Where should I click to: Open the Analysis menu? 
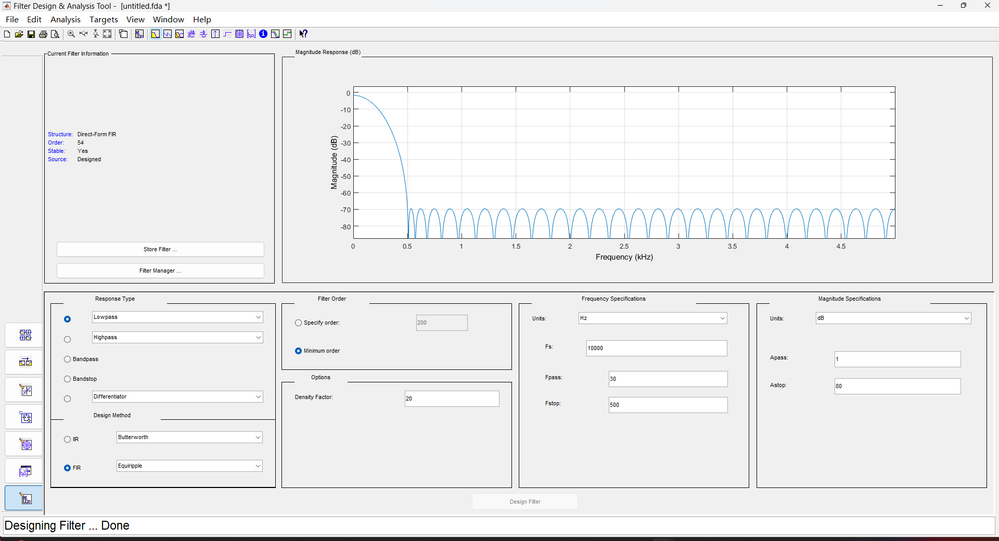[x=65, y=19]
